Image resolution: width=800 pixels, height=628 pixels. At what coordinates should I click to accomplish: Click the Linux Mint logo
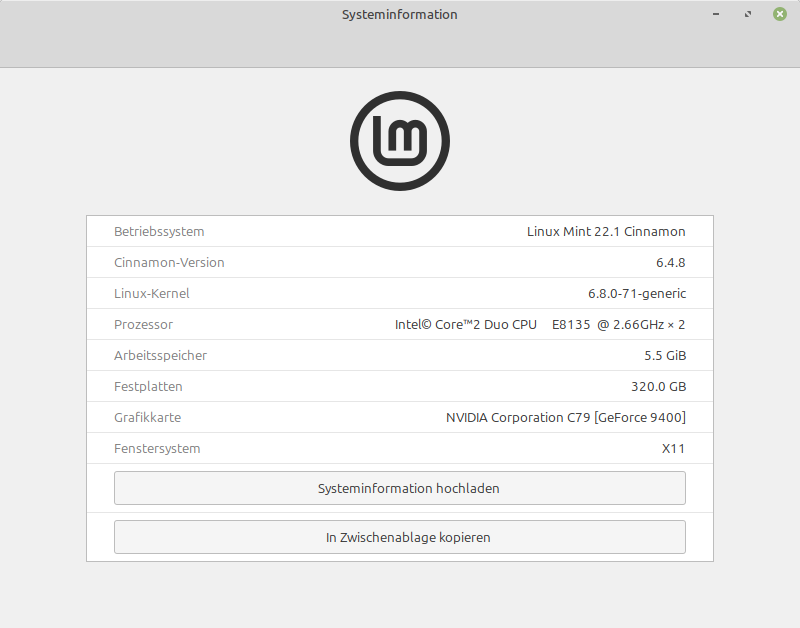pos(400,141)
